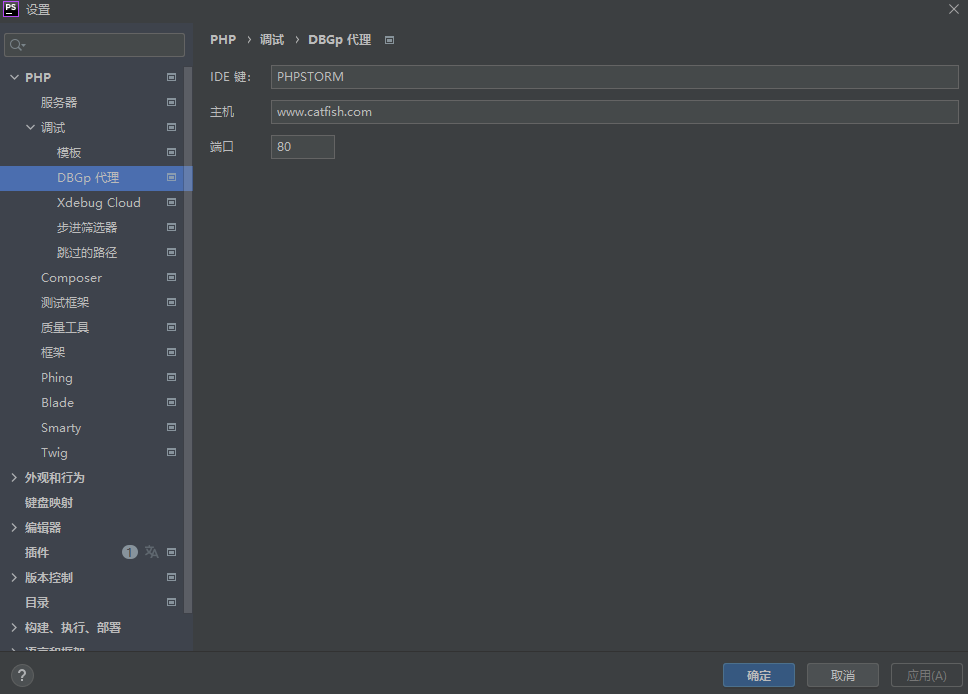Close the 设置 dialog window
The width and height of the screenshot is (968, 694).
pyautogui.click(x=954, y=9)
